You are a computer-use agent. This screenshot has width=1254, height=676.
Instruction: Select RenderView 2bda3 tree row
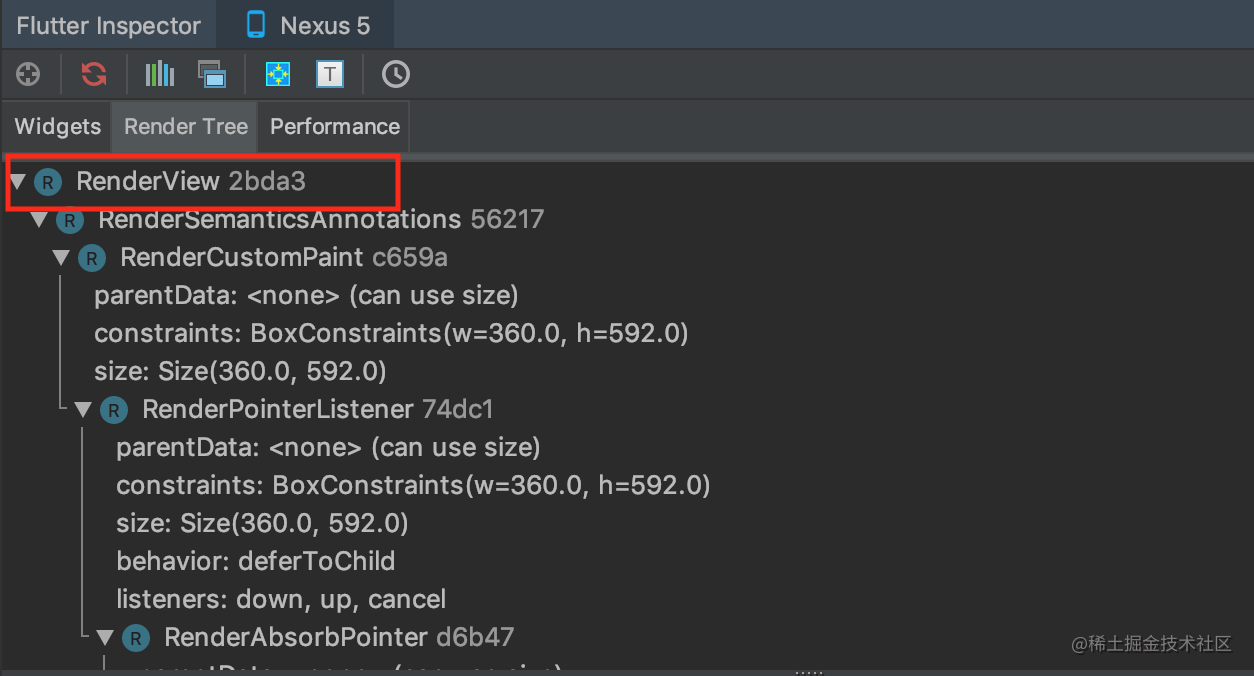[191, 182]
